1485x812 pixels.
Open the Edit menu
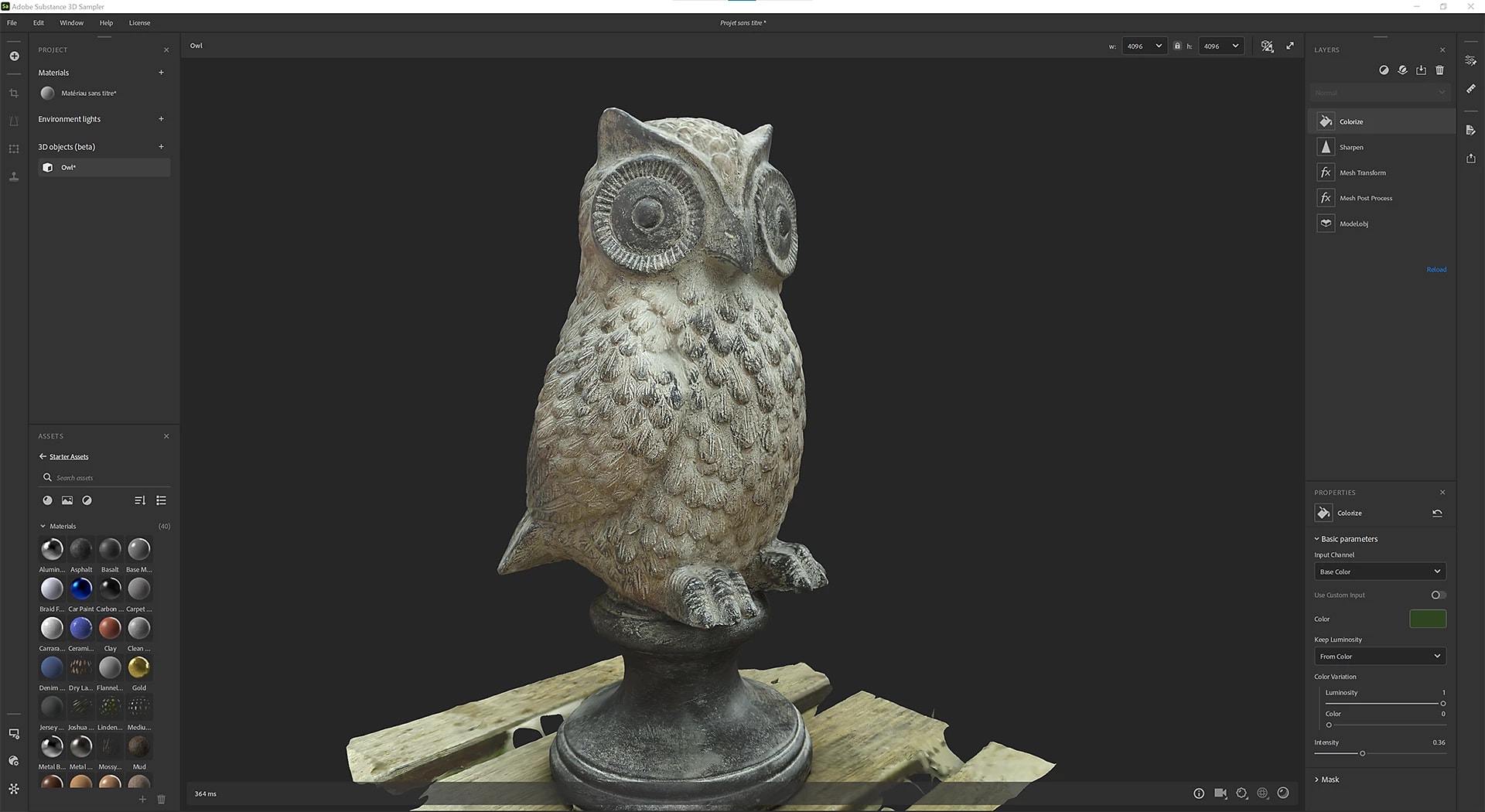pyautogui.click(x=39, y=22)
